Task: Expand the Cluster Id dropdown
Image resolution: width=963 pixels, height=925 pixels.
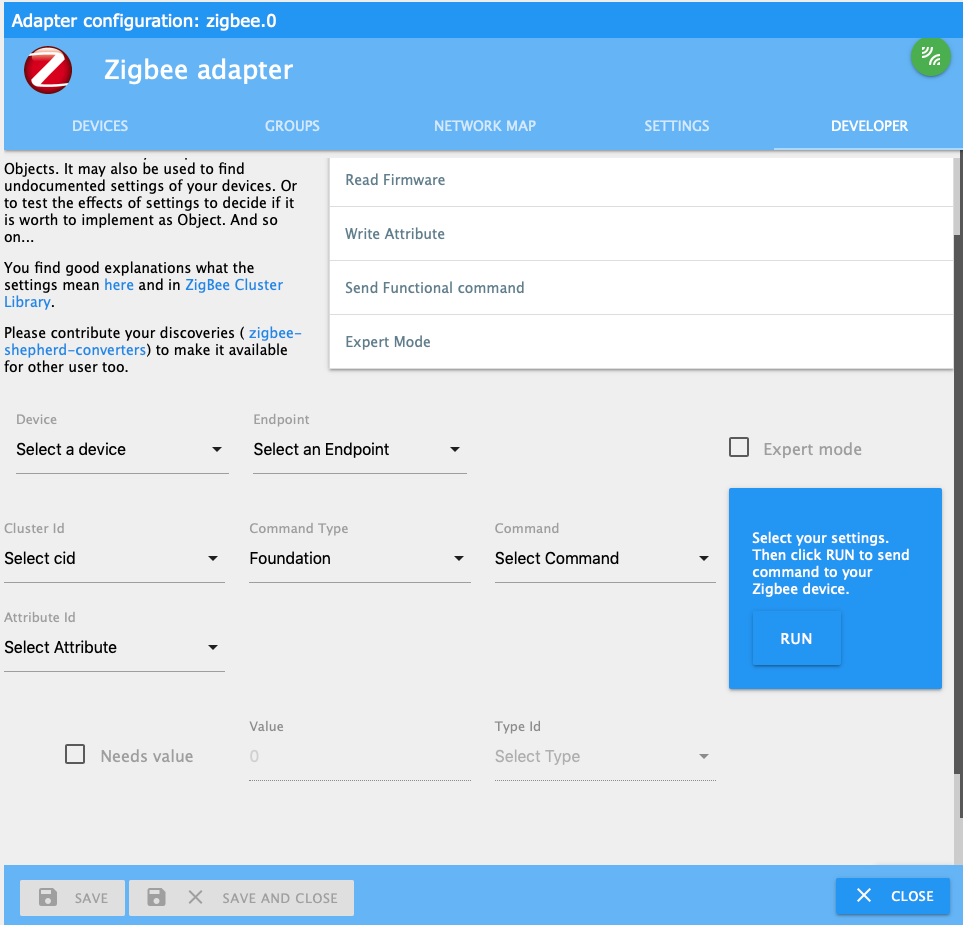Action: point(114,558)
